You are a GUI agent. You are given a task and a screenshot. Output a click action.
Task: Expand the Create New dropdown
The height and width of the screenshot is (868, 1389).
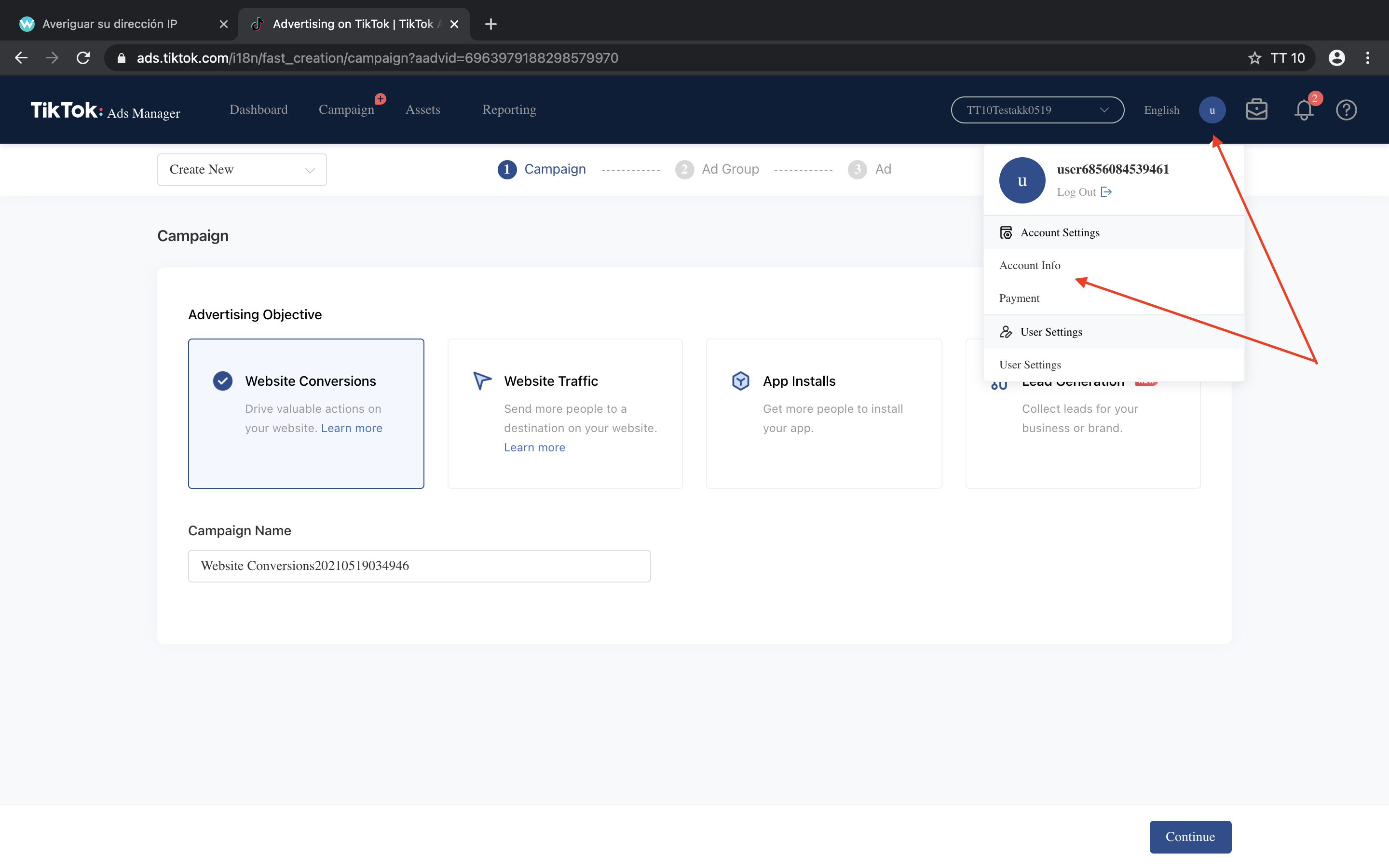[x=242, y=169]
